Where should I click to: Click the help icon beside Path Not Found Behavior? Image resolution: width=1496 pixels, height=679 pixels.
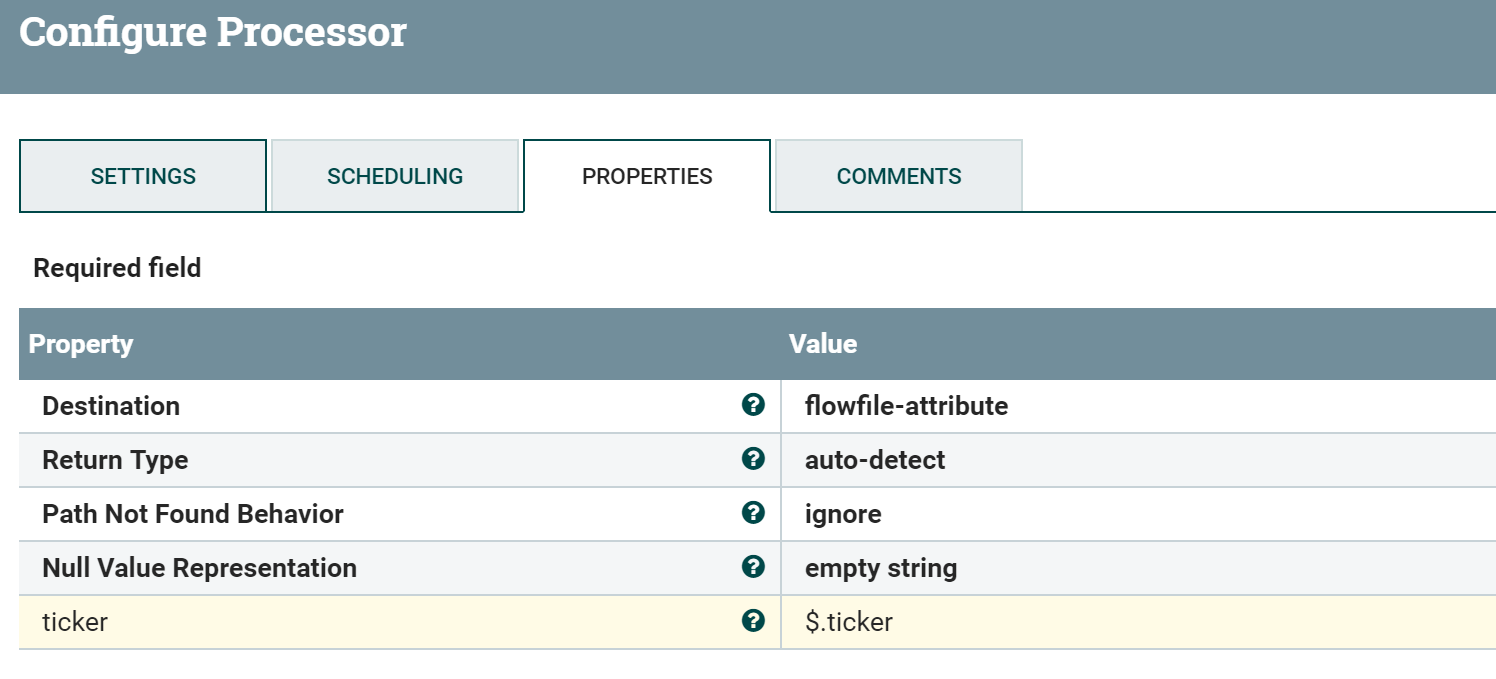tap(752, 514)
